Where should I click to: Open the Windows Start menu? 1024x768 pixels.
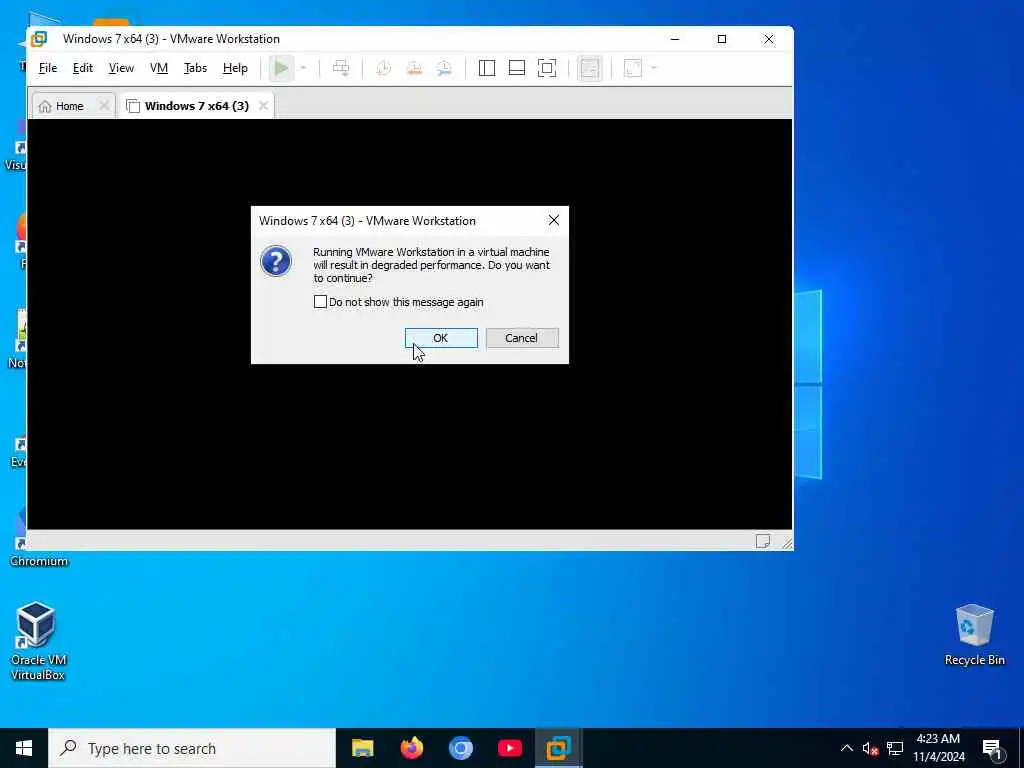24,748
